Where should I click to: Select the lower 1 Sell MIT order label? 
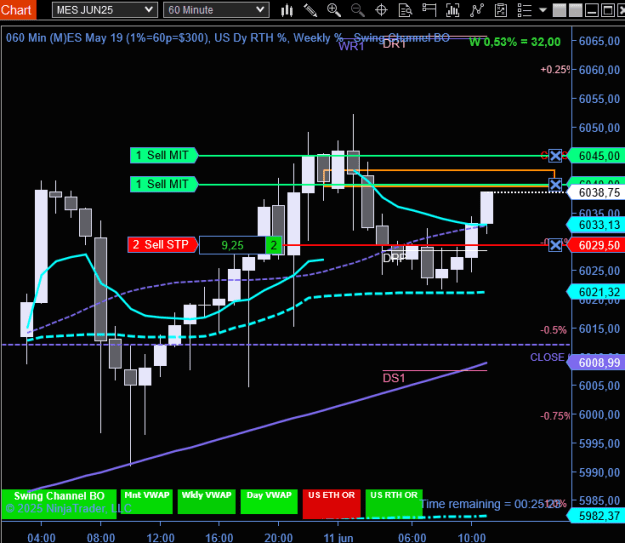coord(164,184)
